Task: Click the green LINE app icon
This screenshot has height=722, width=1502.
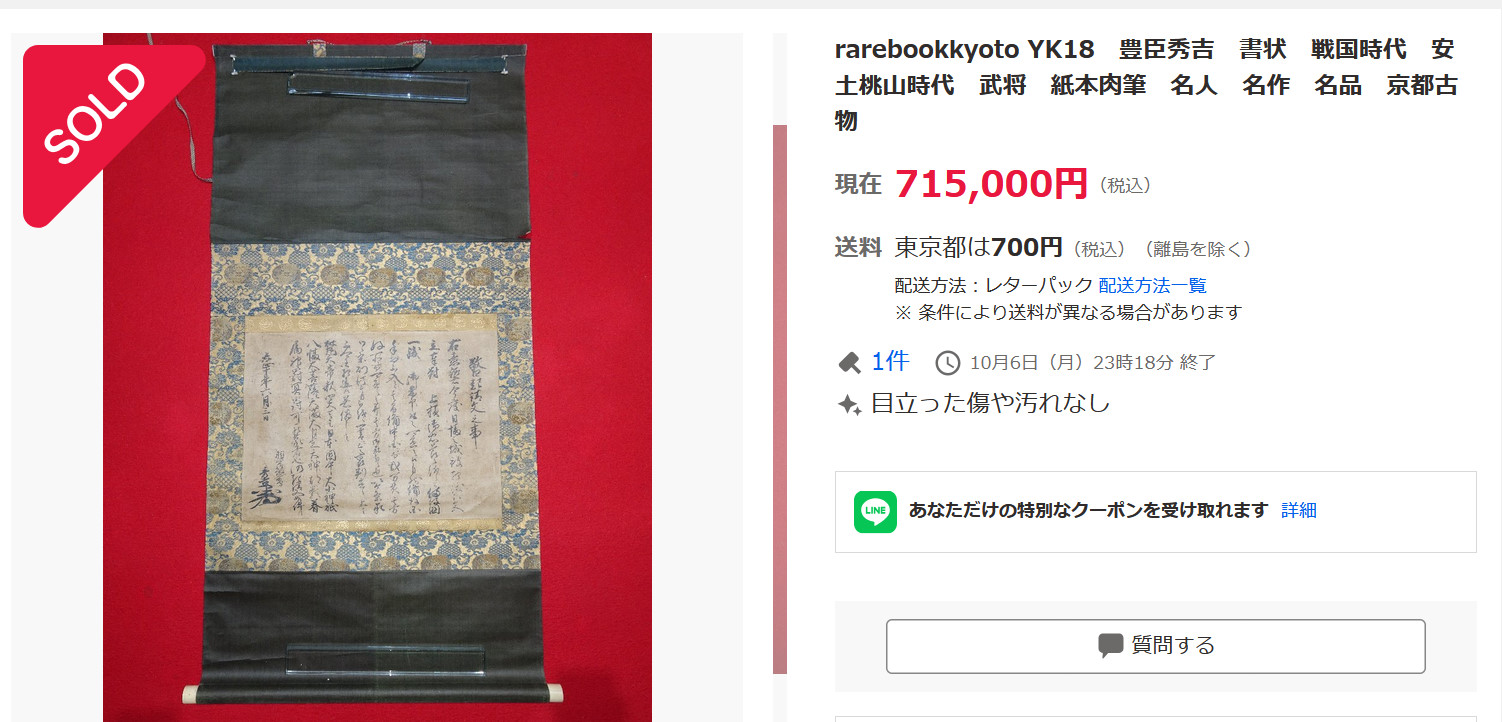Action: coord(875,511)
